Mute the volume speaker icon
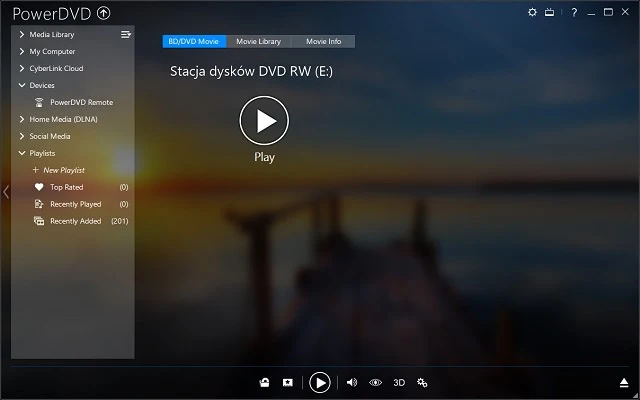 (x=351, y=383)
